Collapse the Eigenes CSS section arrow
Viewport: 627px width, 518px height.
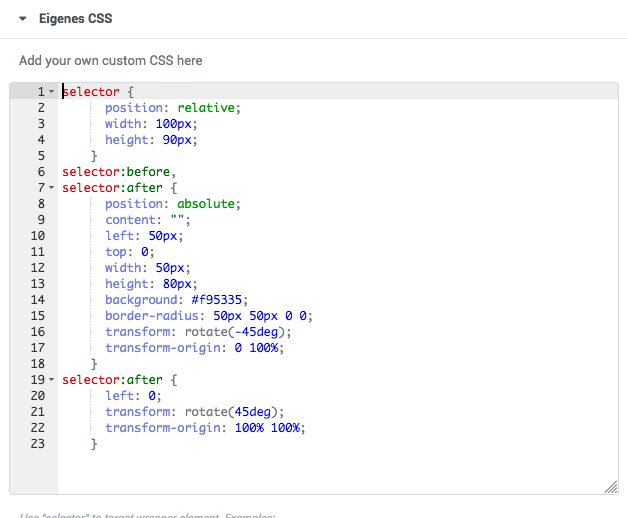pyautogui.click(x=23, y=18)
